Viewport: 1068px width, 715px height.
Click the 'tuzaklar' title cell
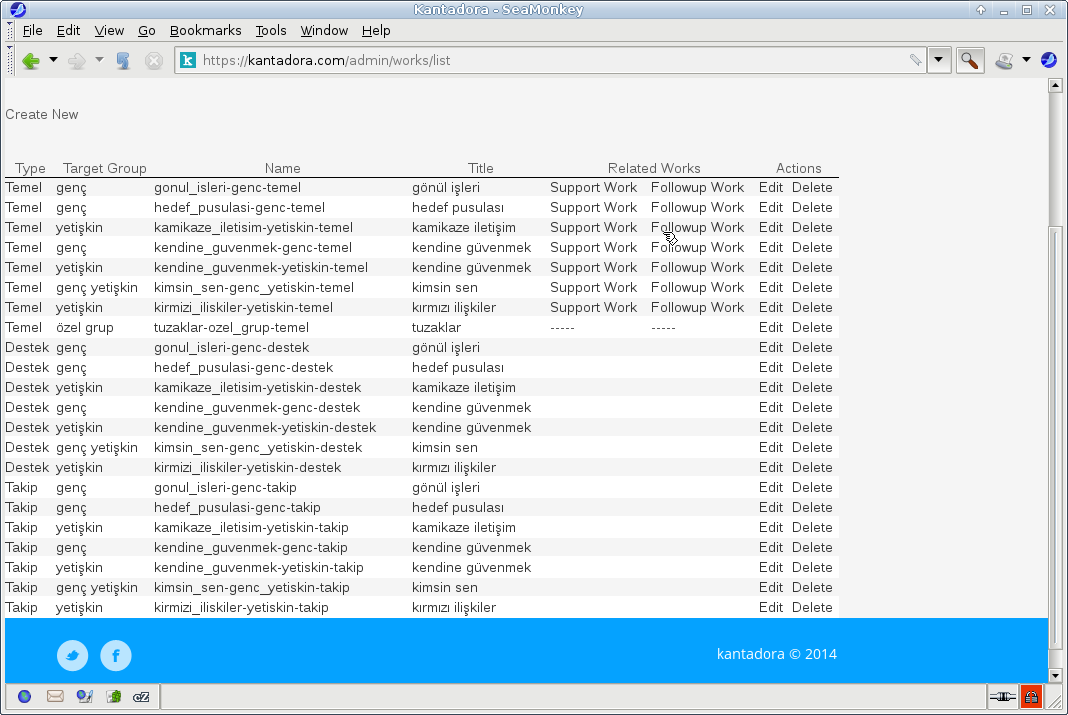(436, 328)
